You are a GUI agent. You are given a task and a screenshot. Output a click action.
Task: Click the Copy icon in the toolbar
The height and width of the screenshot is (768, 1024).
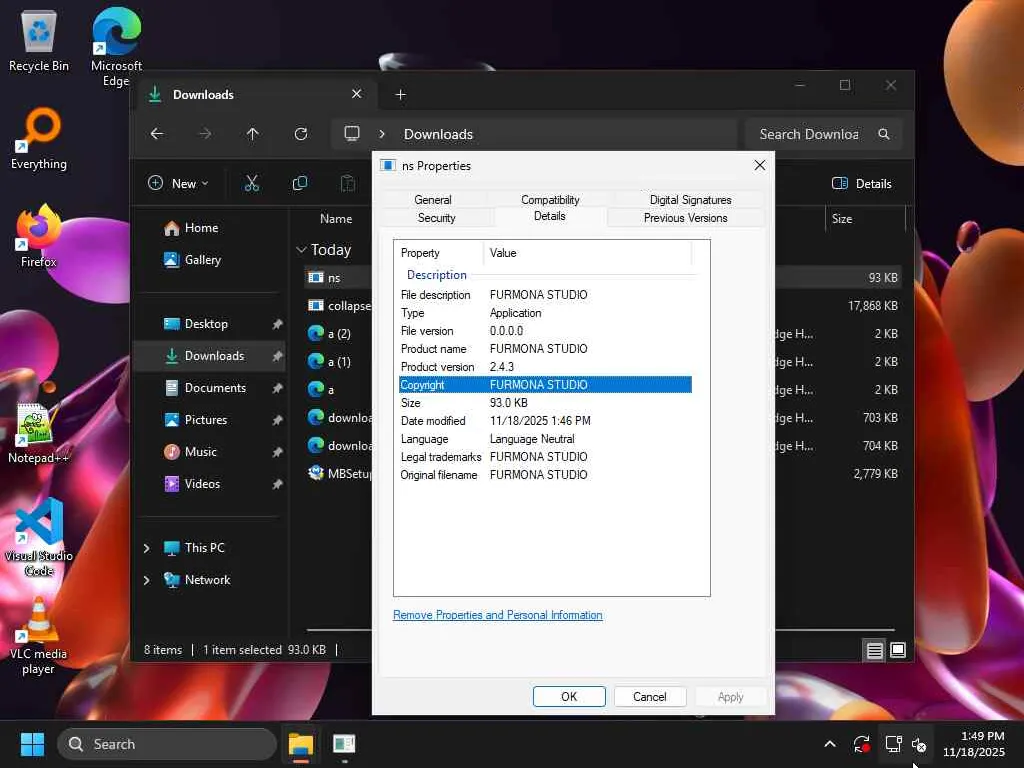(x=300, y=184)
